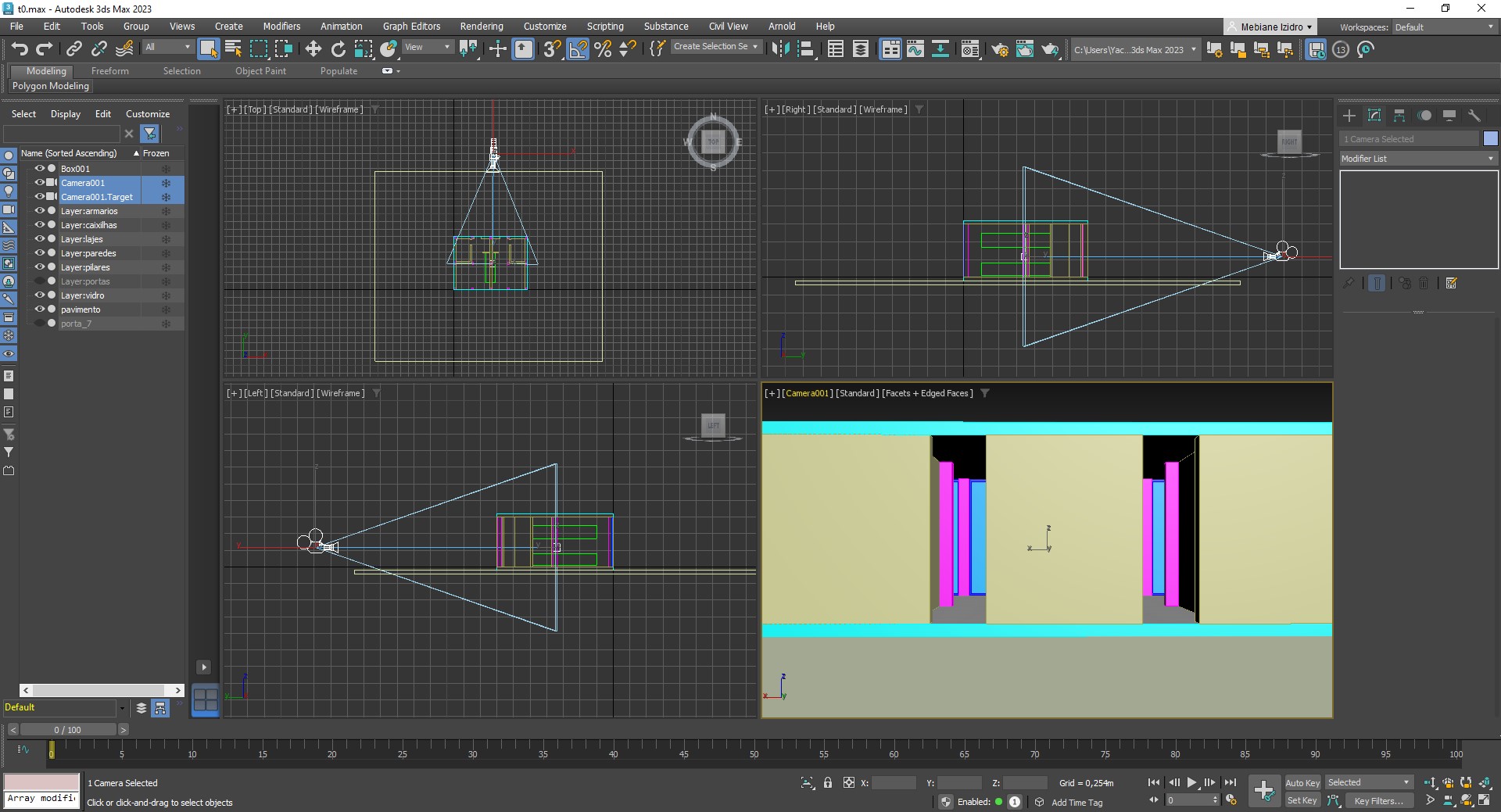1501x812 pixels.
Task: Open the Workspaces Default dropdown
Action: coord(1444,27)
